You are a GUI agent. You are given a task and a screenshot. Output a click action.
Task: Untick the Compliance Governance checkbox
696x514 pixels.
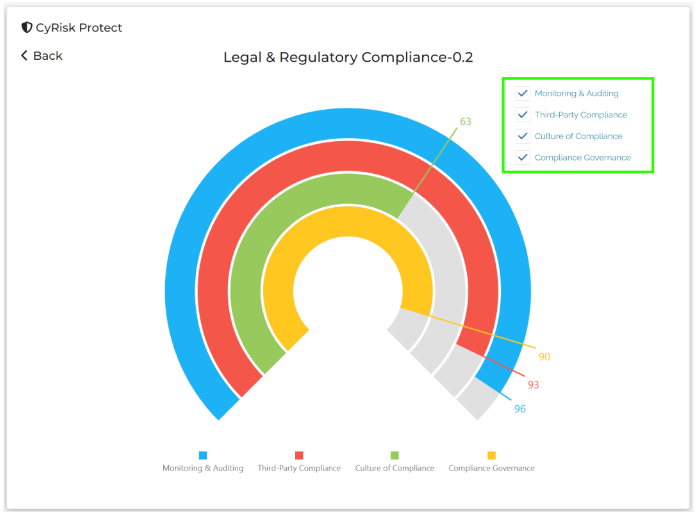tap(522, 157)
